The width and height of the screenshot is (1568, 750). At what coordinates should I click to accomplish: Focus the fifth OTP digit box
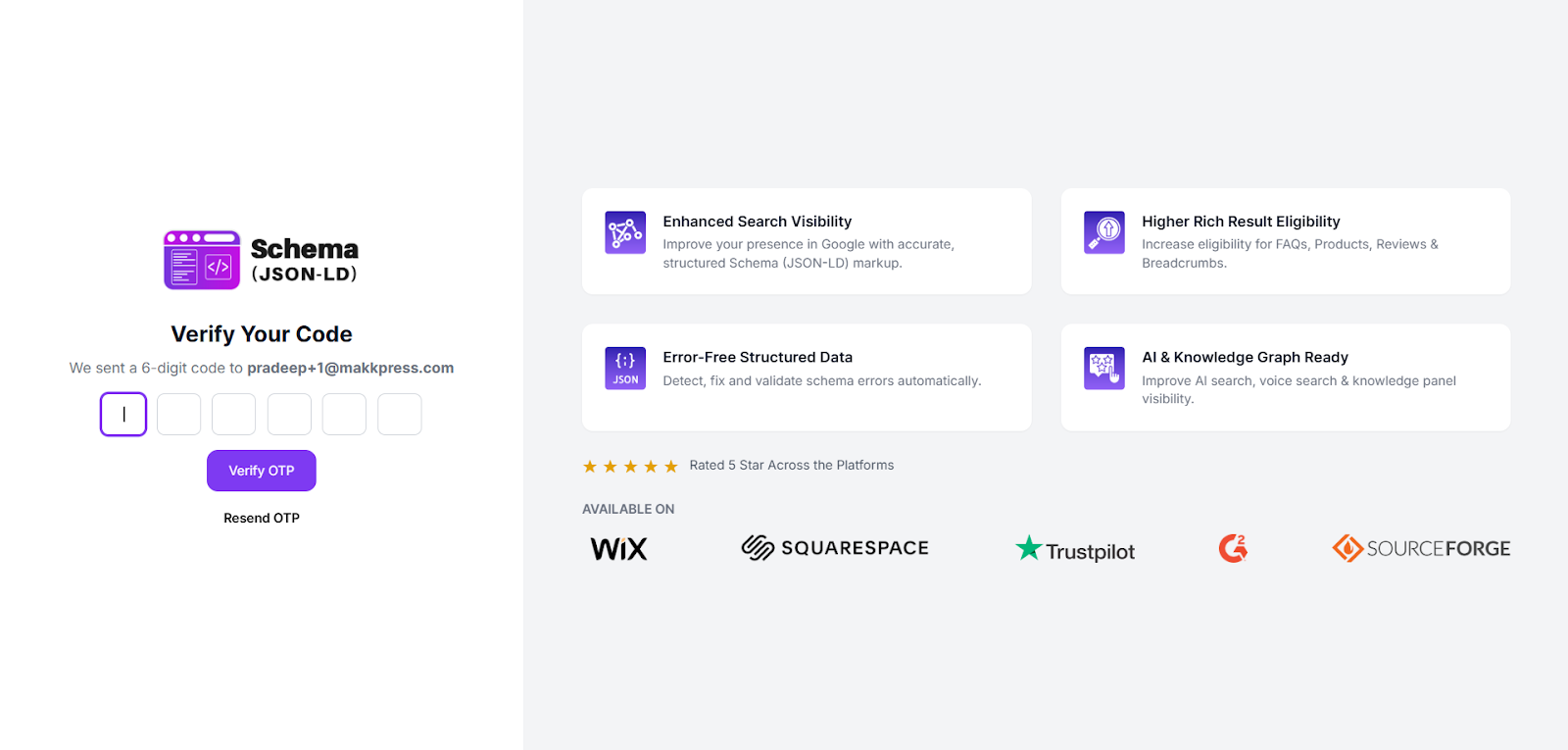[x=344, y=415]
